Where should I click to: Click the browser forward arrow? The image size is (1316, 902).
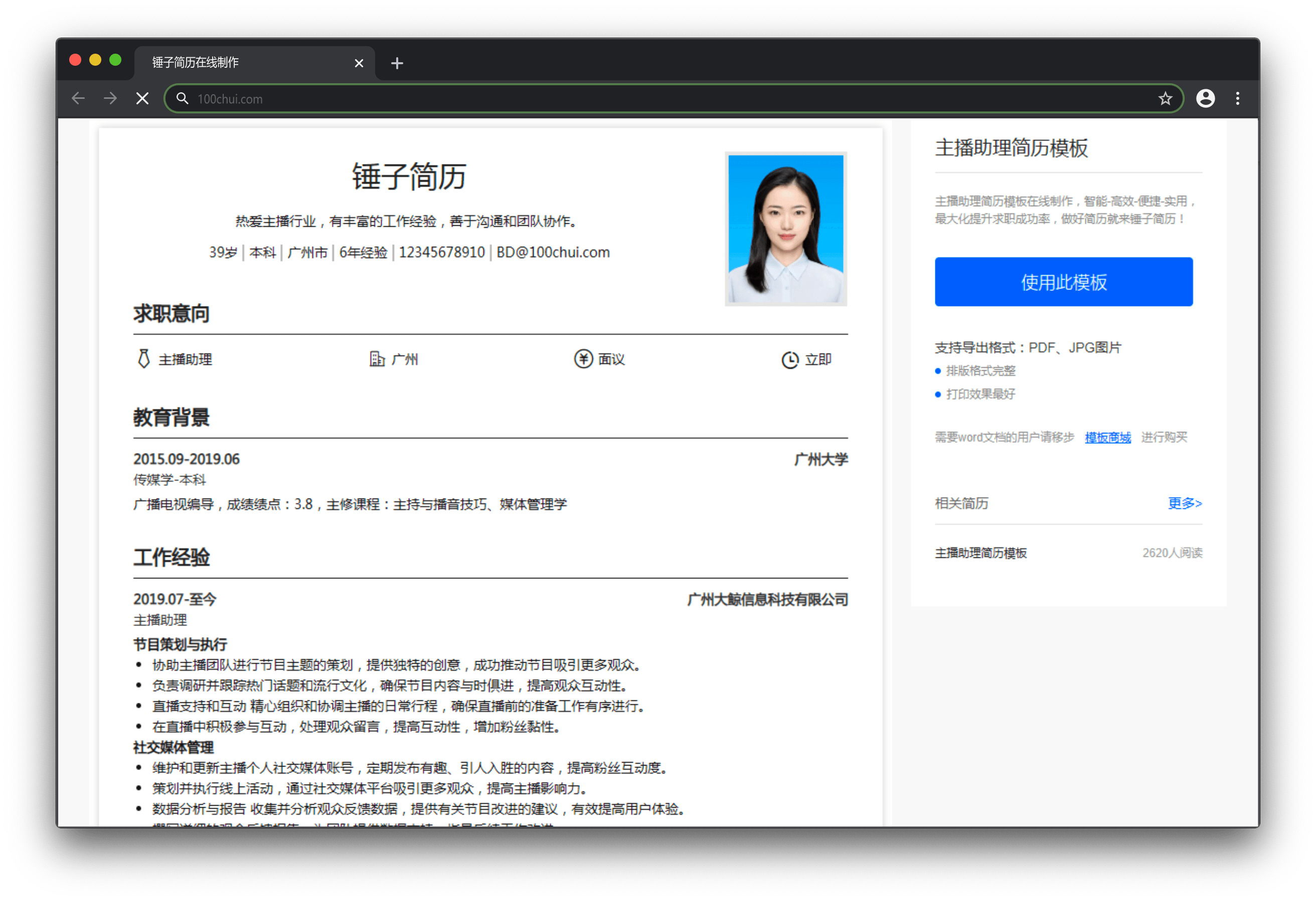[x=110, y=99]
